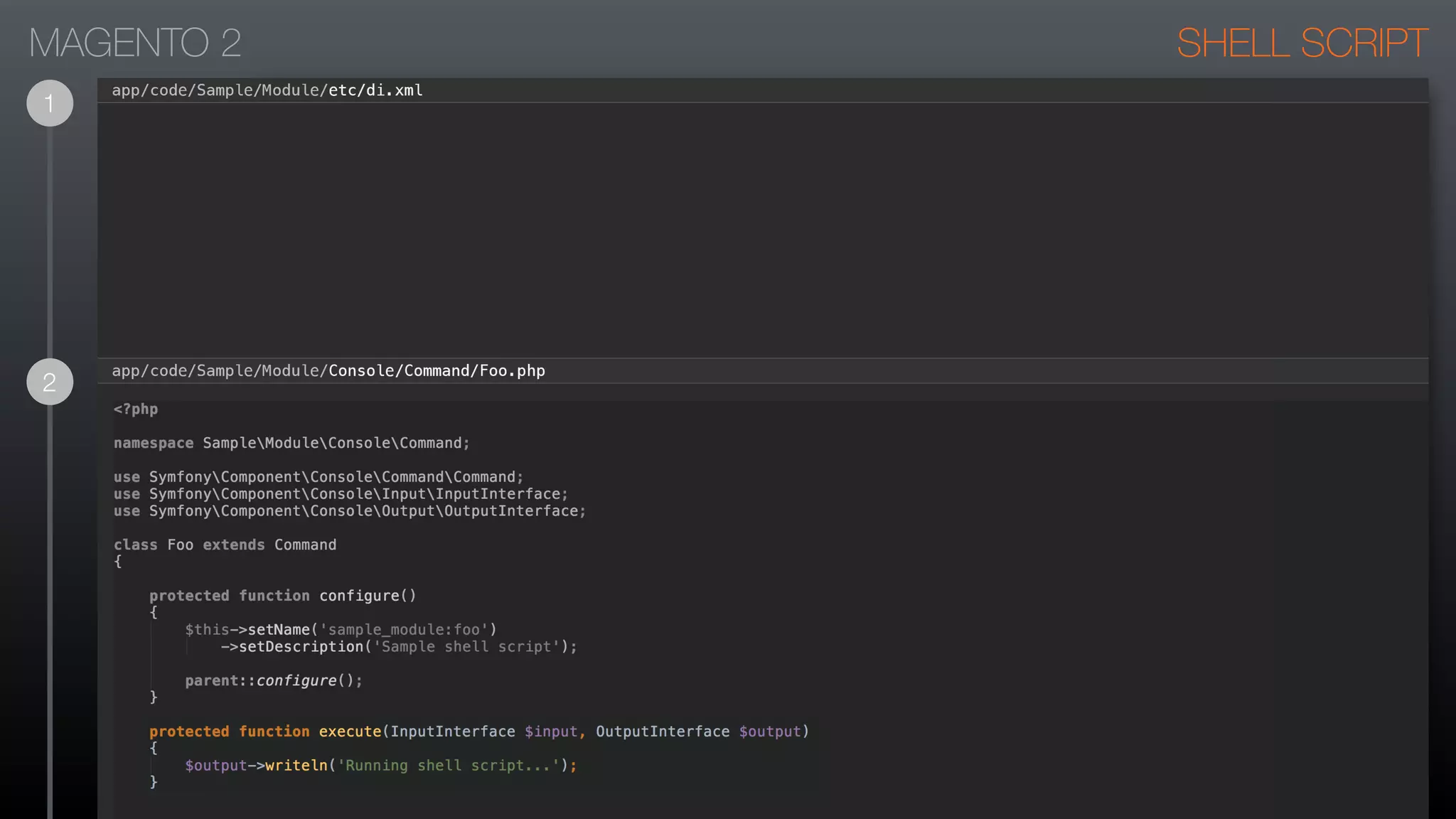Click the 'use Symfony\Component\Console\Command\Command;' line

318,477
